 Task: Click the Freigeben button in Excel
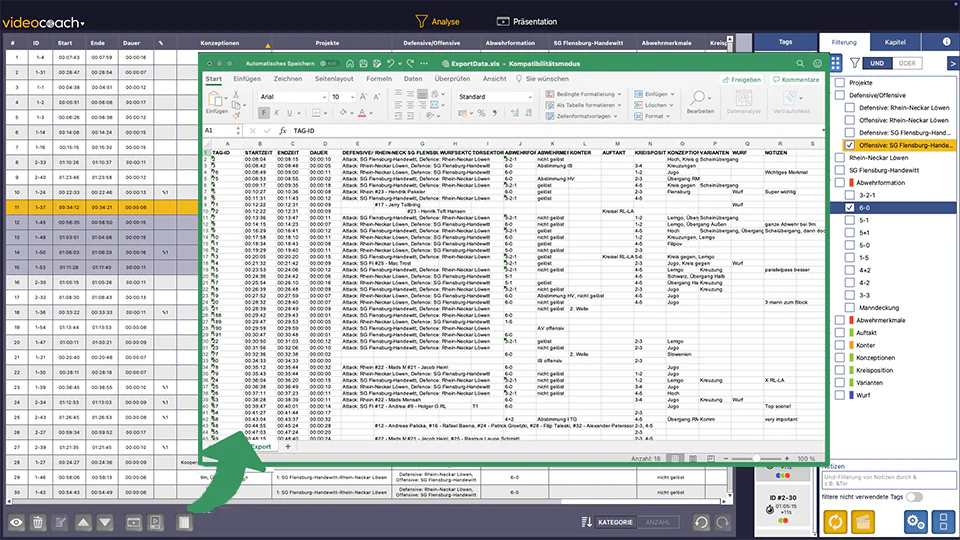[x=741, y=80]
